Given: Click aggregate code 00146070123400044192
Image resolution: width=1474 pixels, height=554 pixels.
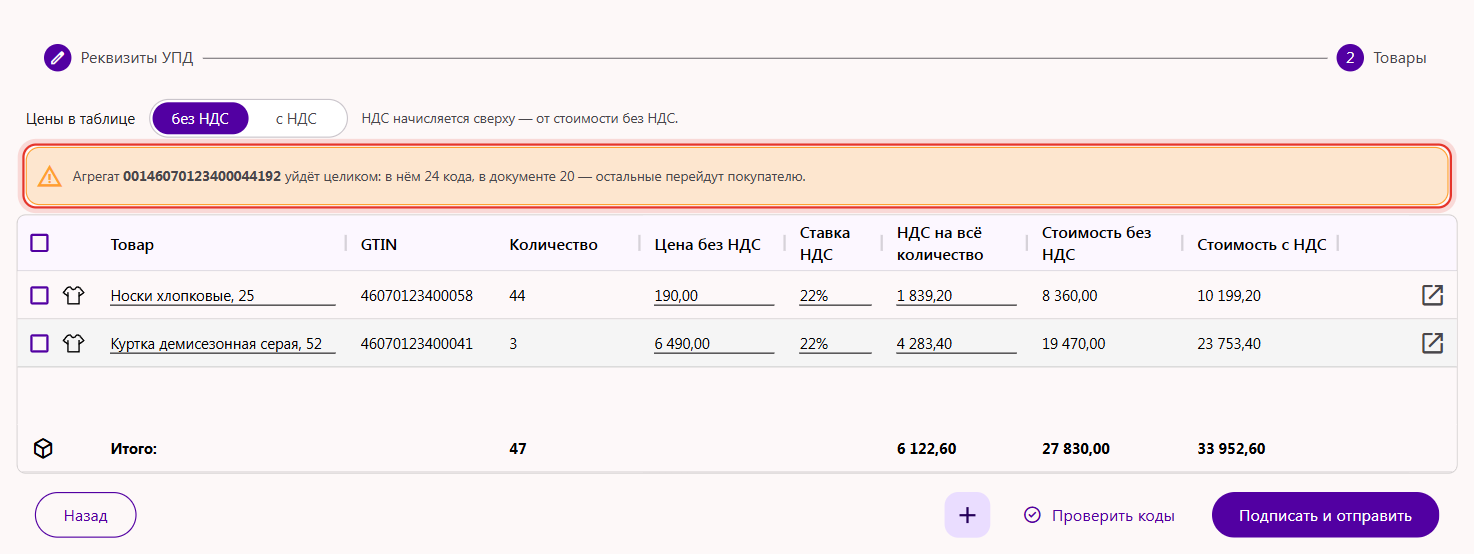Looking at the screenshot, I should (x=202, y=177).
